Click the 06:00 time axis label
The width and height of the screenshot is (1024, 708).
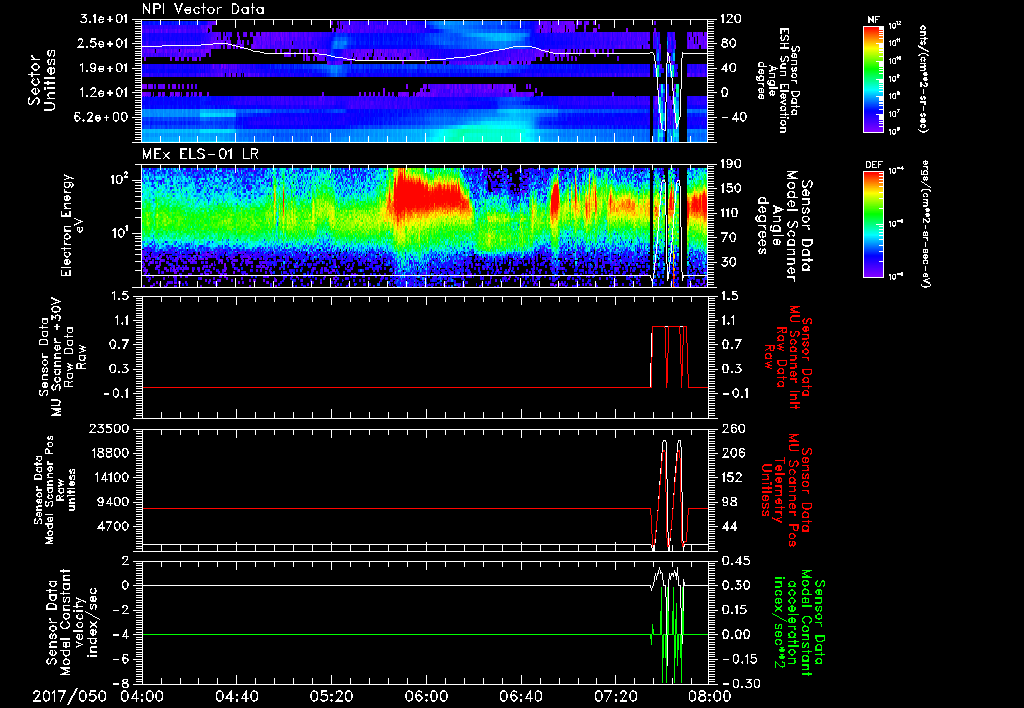pyautogui.click(x=426, y=696)
